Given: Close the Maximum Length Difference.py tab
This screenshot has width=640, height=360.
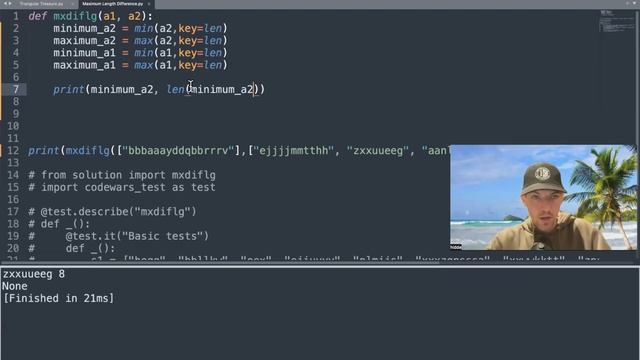Looking at the screenshot, I should point(149,4).
